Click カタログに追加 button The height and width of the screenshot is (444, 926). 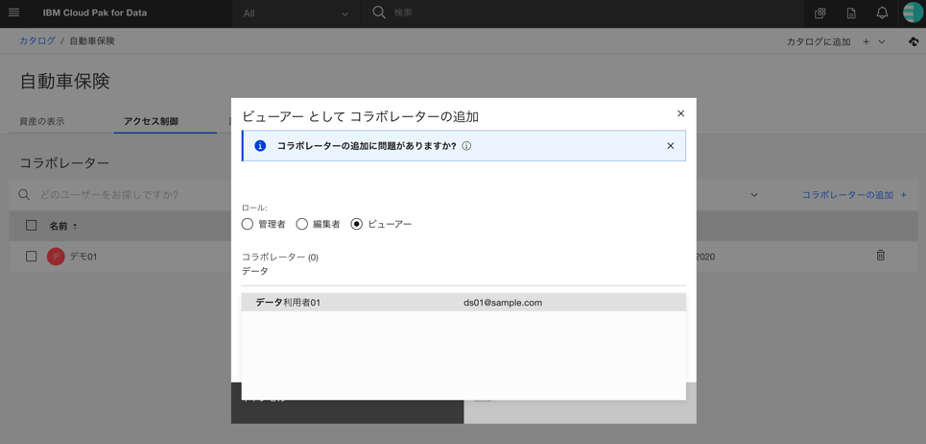819,41
